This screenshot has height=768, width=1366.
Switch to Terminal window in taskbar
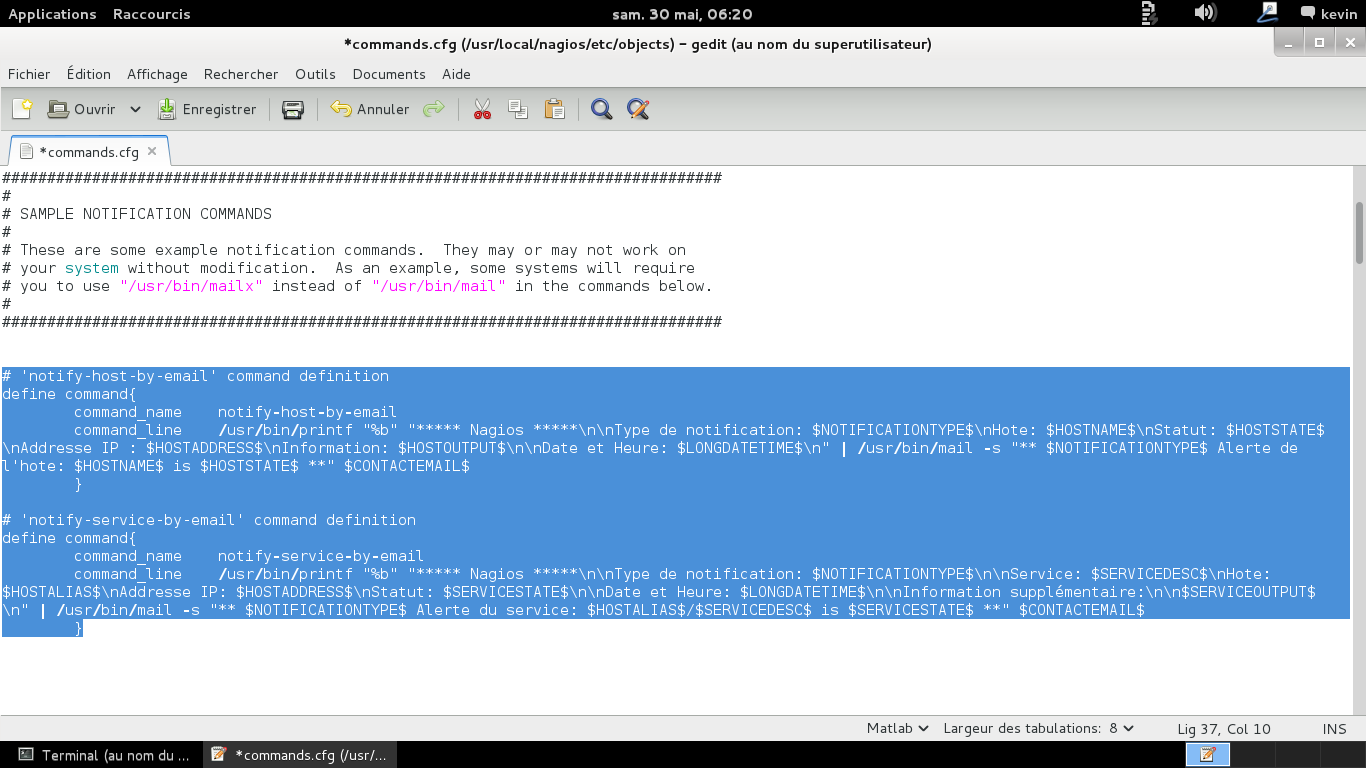[x=103, y=755]
